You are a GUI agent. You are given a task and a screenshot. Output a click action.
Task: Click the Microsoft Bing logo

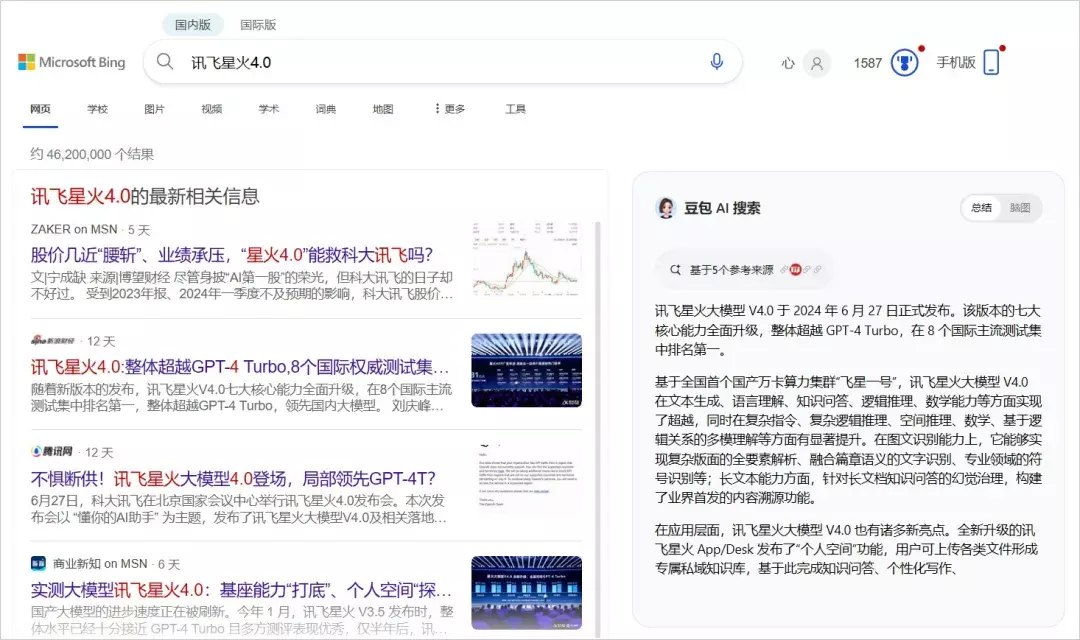pyautogui.click(x=72, y=62)
